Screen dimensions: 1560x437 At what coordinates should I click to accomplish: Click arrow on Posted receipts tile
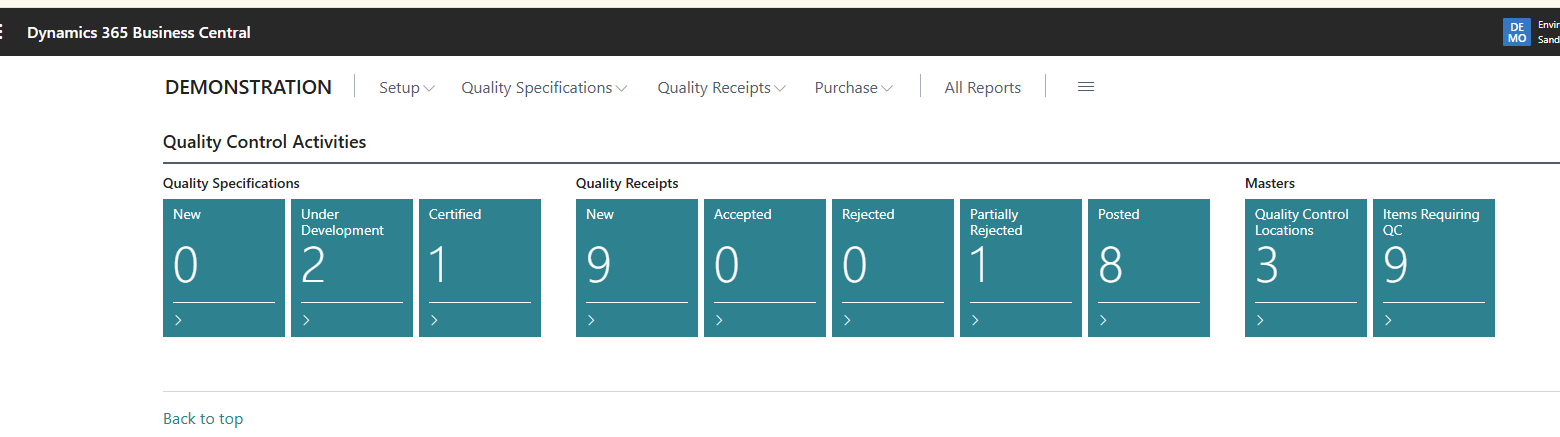tap(1104, 320)
